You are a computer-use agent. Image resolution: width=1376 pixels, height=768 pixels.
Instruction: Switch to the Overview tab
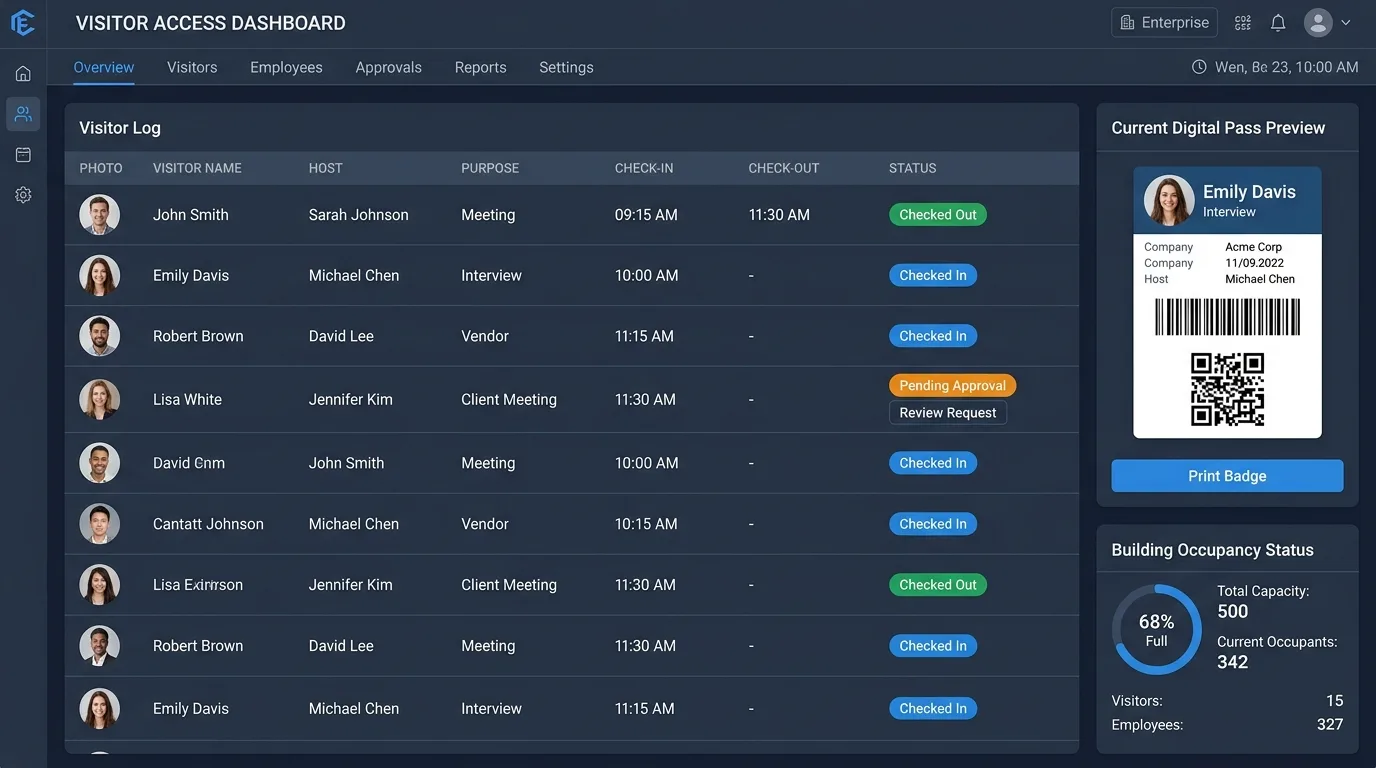104,67
